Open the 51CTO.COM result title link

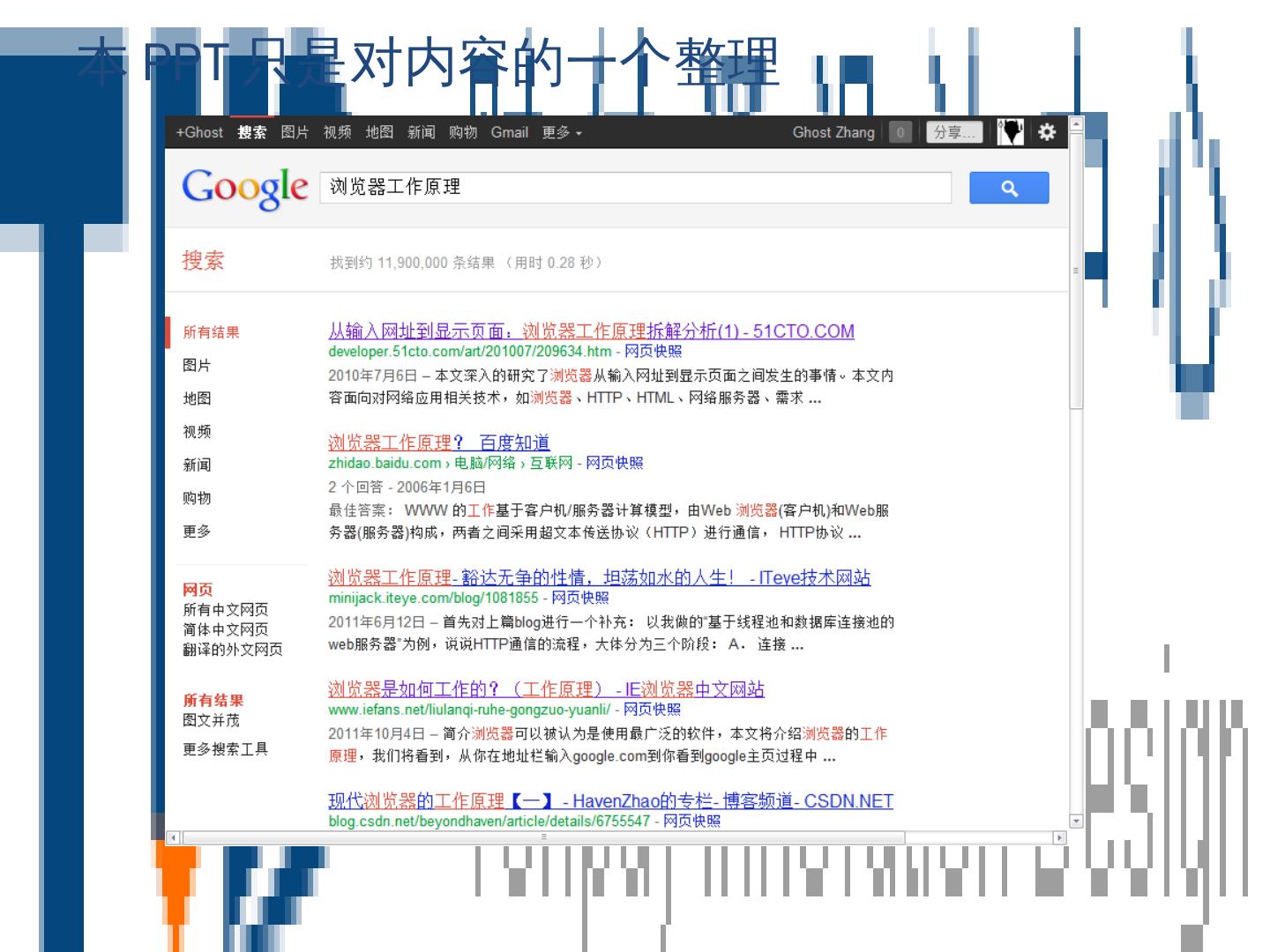pos(591,331)
